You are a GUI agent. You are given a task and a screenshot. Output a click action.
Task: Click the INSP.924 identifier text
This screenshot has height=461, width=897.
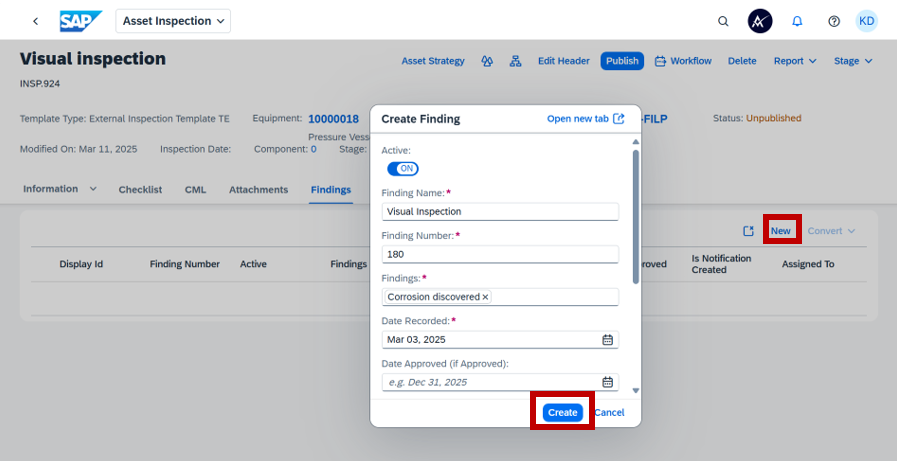pyautogui.click(x=40, y=84)
